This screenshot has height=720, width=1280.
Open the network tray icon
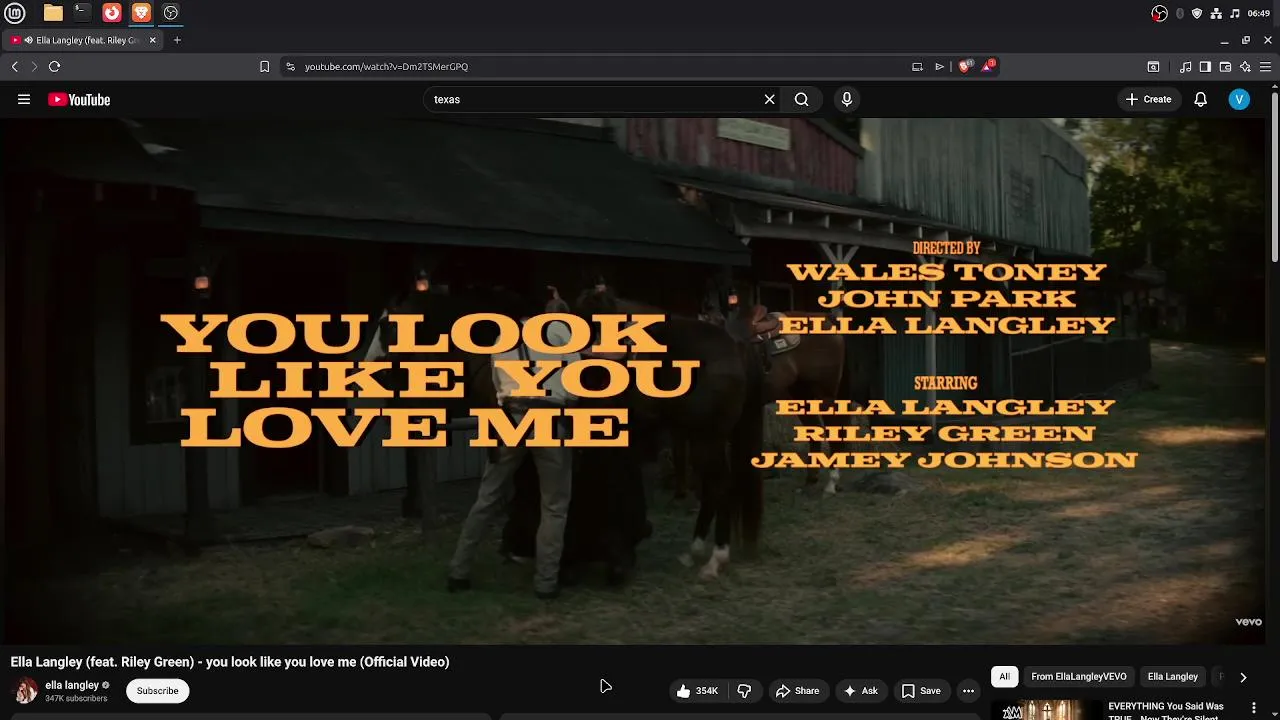pos(1216,13)
